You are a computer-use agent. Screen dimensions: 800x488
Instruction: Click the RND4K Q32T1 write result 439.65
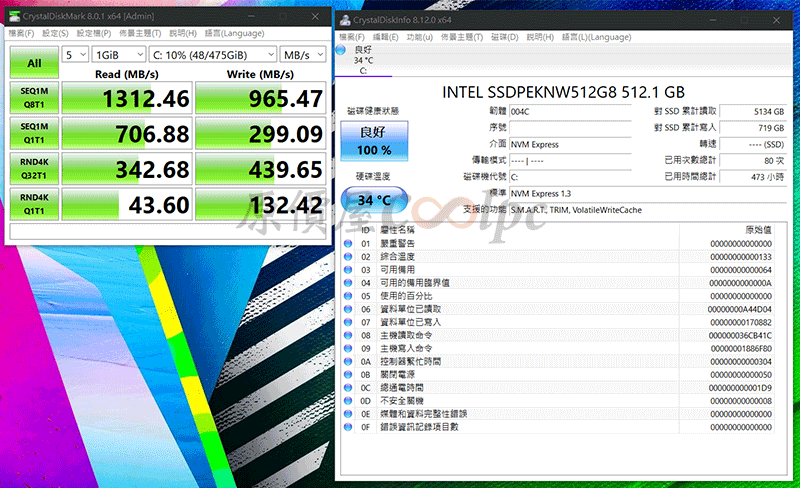click(261, 169)
